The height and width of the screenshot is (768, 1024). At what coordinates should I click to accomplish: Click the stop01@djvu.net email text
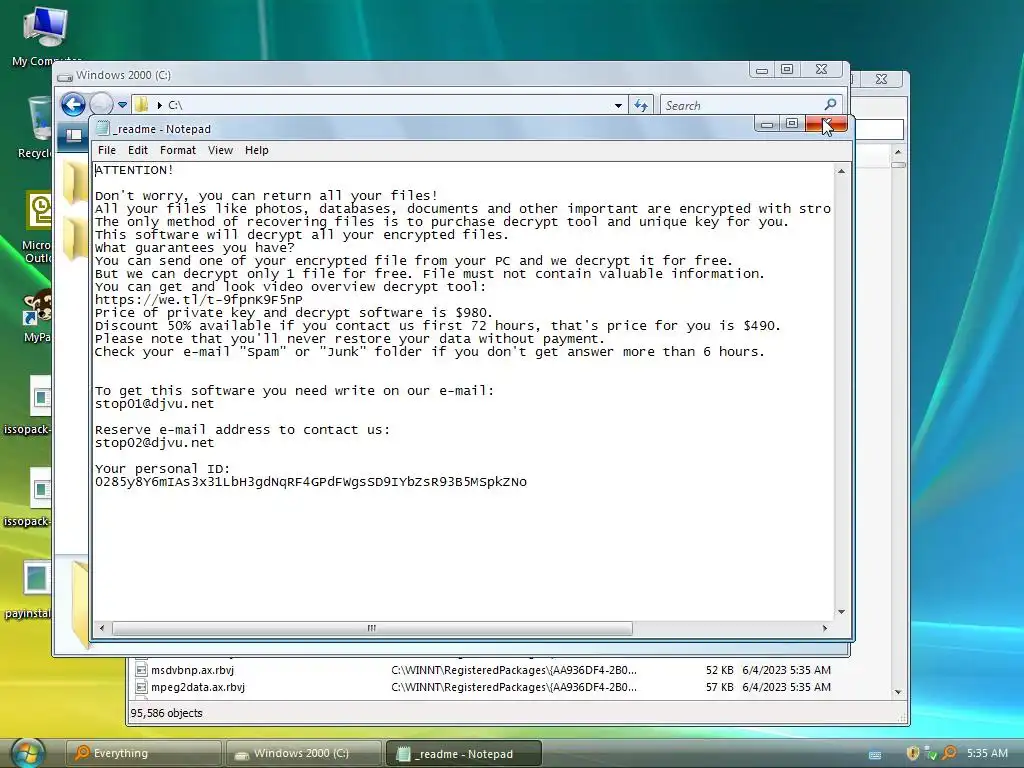154,404
